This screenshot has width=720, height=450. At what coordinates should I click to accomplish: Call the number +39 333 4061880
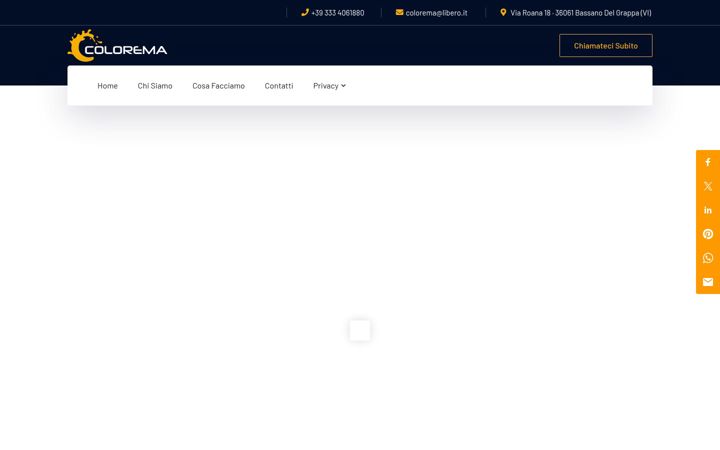[338, 13]
